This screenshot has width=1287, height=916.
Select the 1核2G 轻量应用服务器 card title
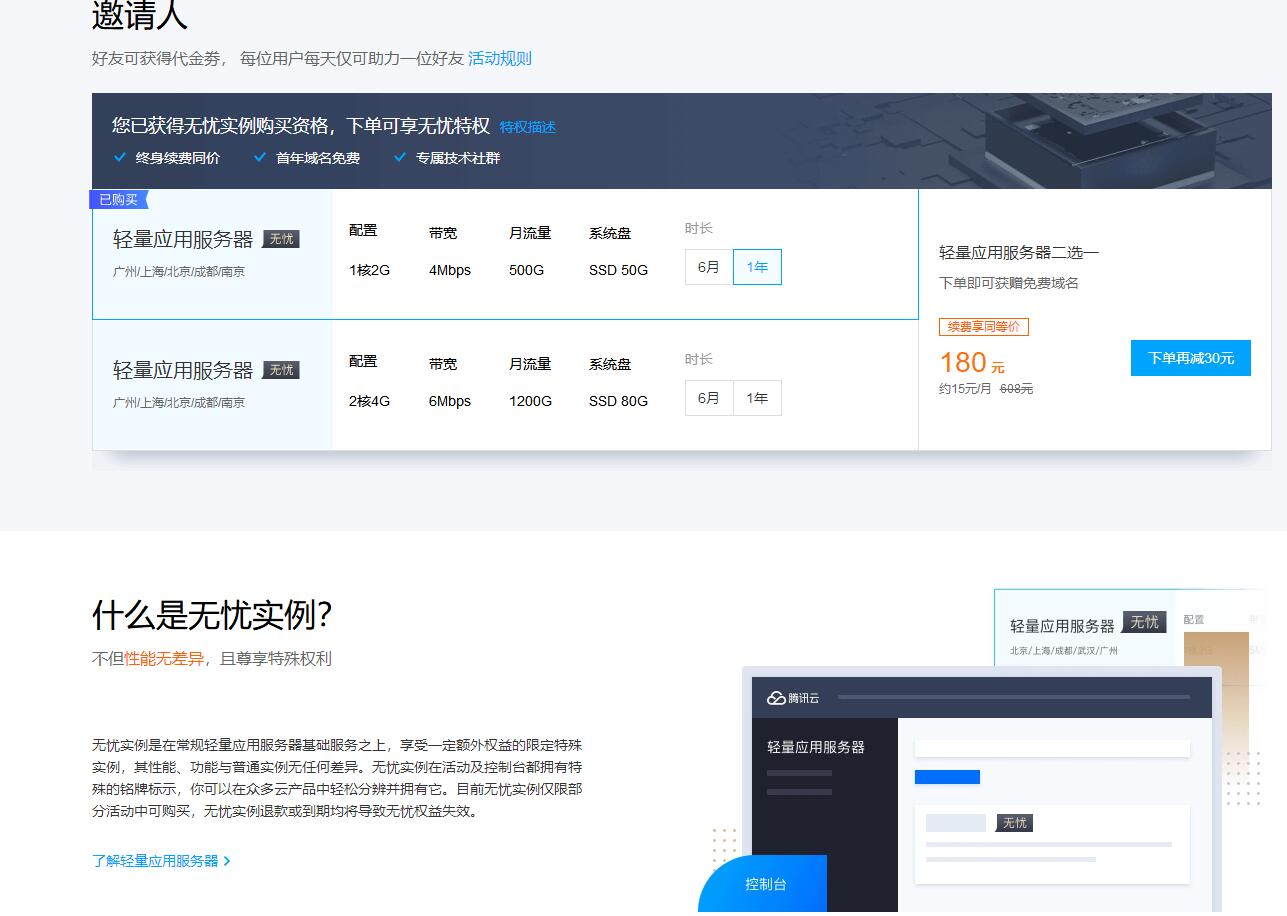(x=183, y=240)
